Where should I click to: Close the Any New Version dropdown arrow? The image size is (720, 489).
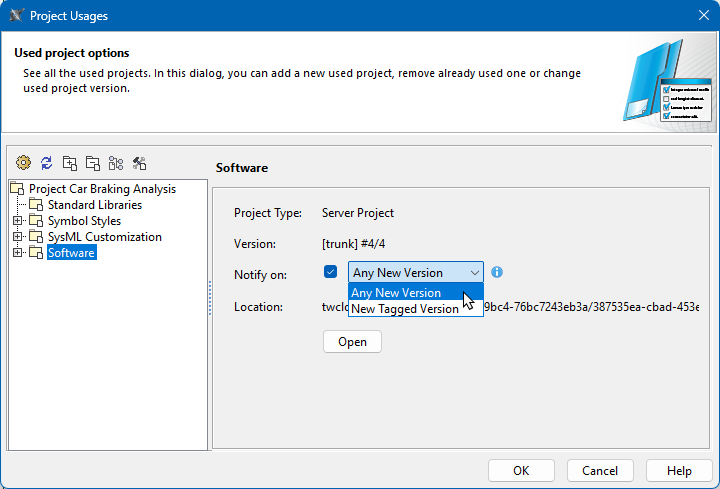coord(474,273)
